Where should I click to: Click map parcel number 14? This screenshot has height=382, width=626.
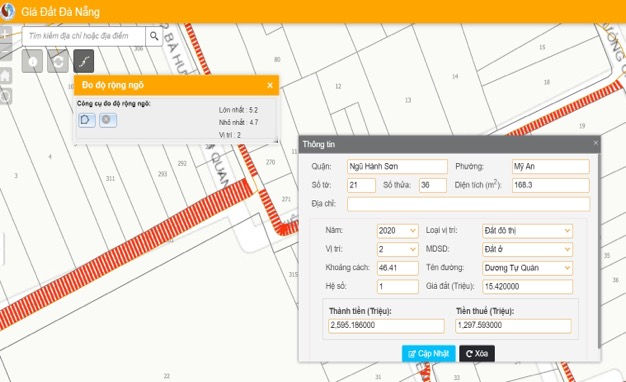coord(455,76)
